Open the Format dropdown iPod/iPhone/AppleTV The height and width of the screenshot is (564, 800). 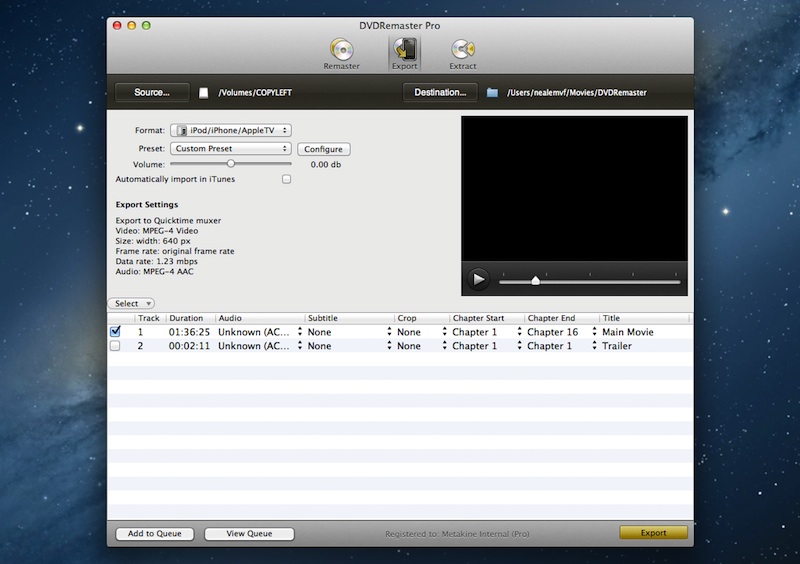coord(230,130)
